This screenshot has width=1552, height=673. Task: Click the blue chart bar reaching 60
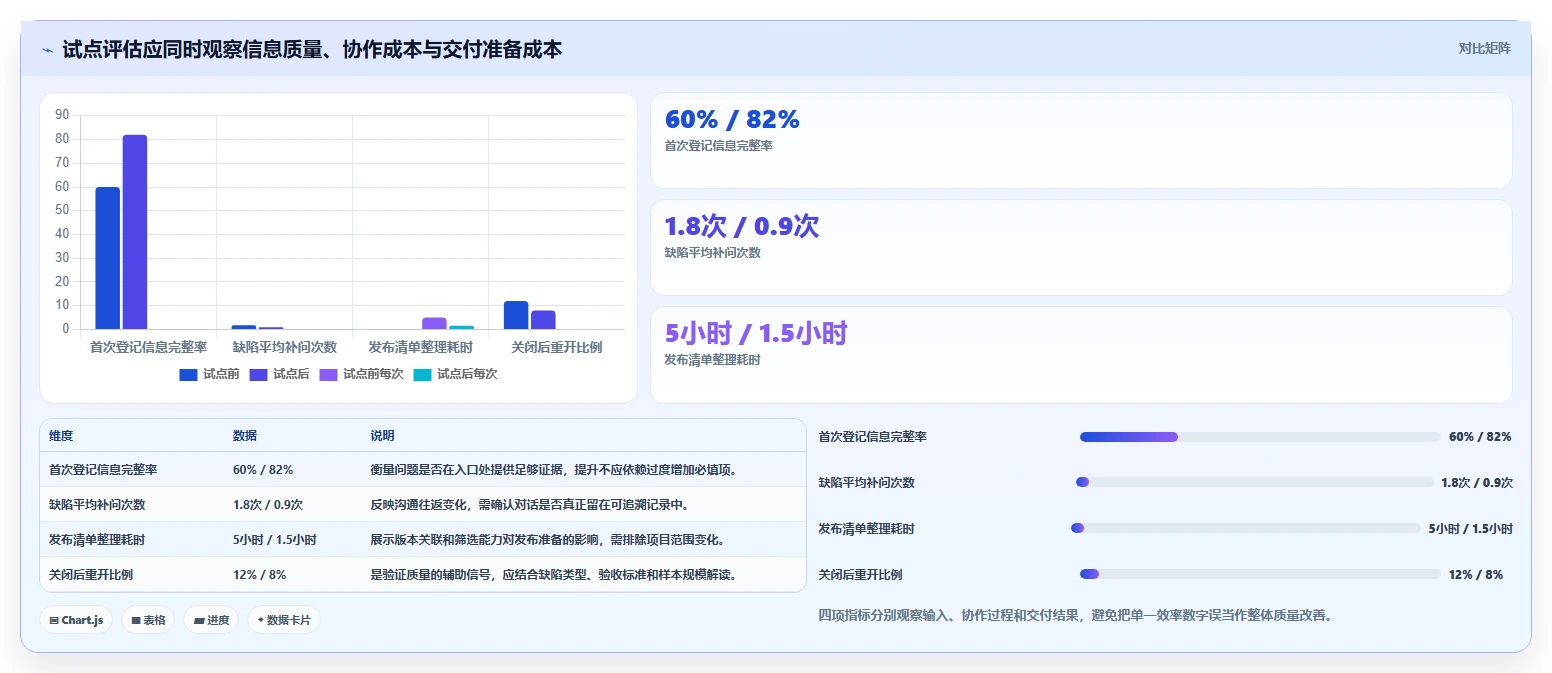tap(107, 258)
